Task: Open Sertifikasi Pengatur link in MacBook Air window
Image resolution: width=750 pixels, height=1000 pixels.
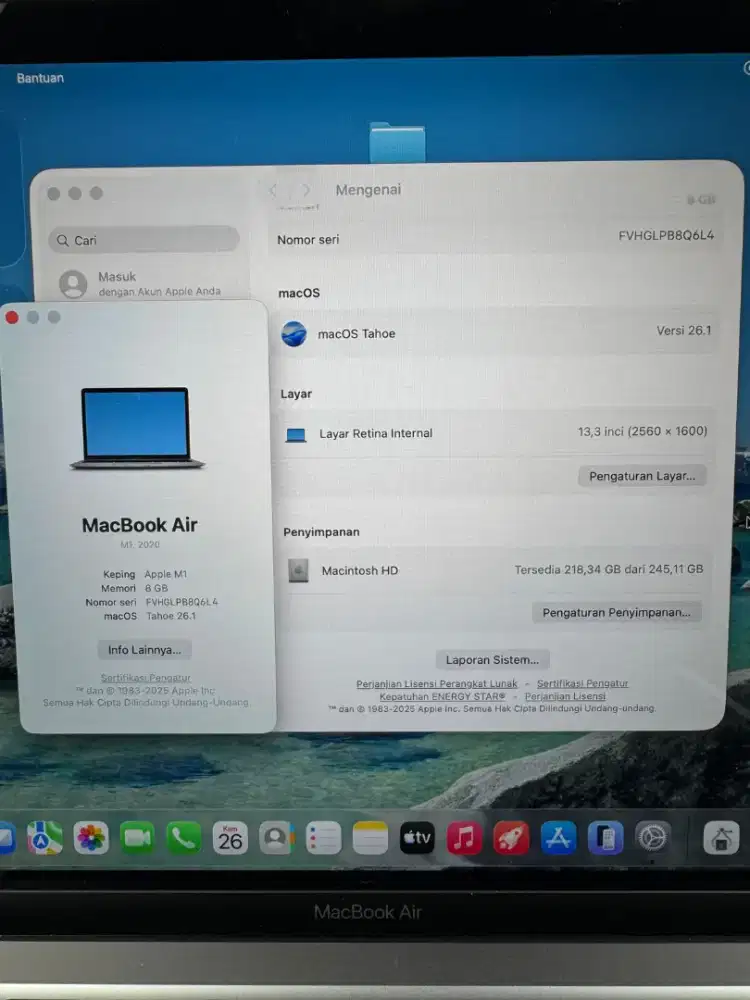Action: tap(145, 677)
